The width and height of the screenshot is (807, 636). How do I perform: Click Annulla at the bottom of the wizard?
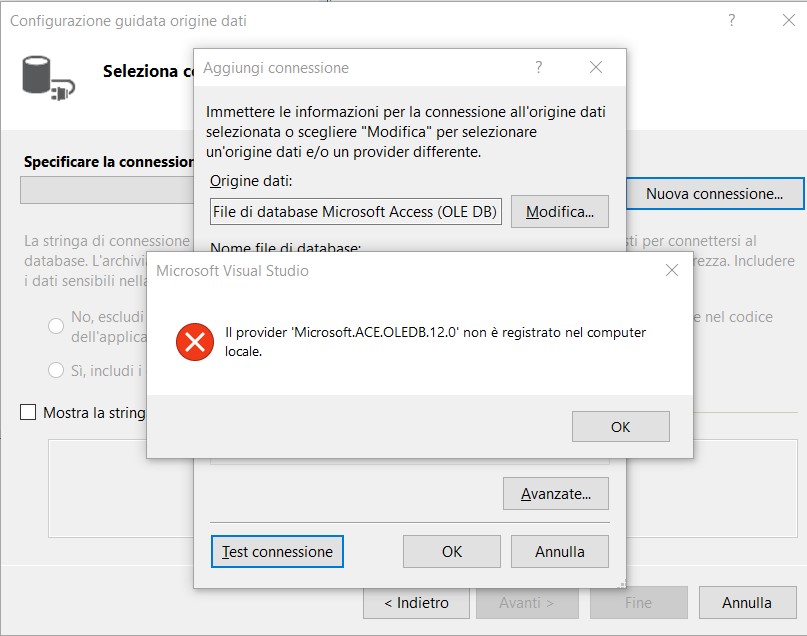[x=747, y=603]
